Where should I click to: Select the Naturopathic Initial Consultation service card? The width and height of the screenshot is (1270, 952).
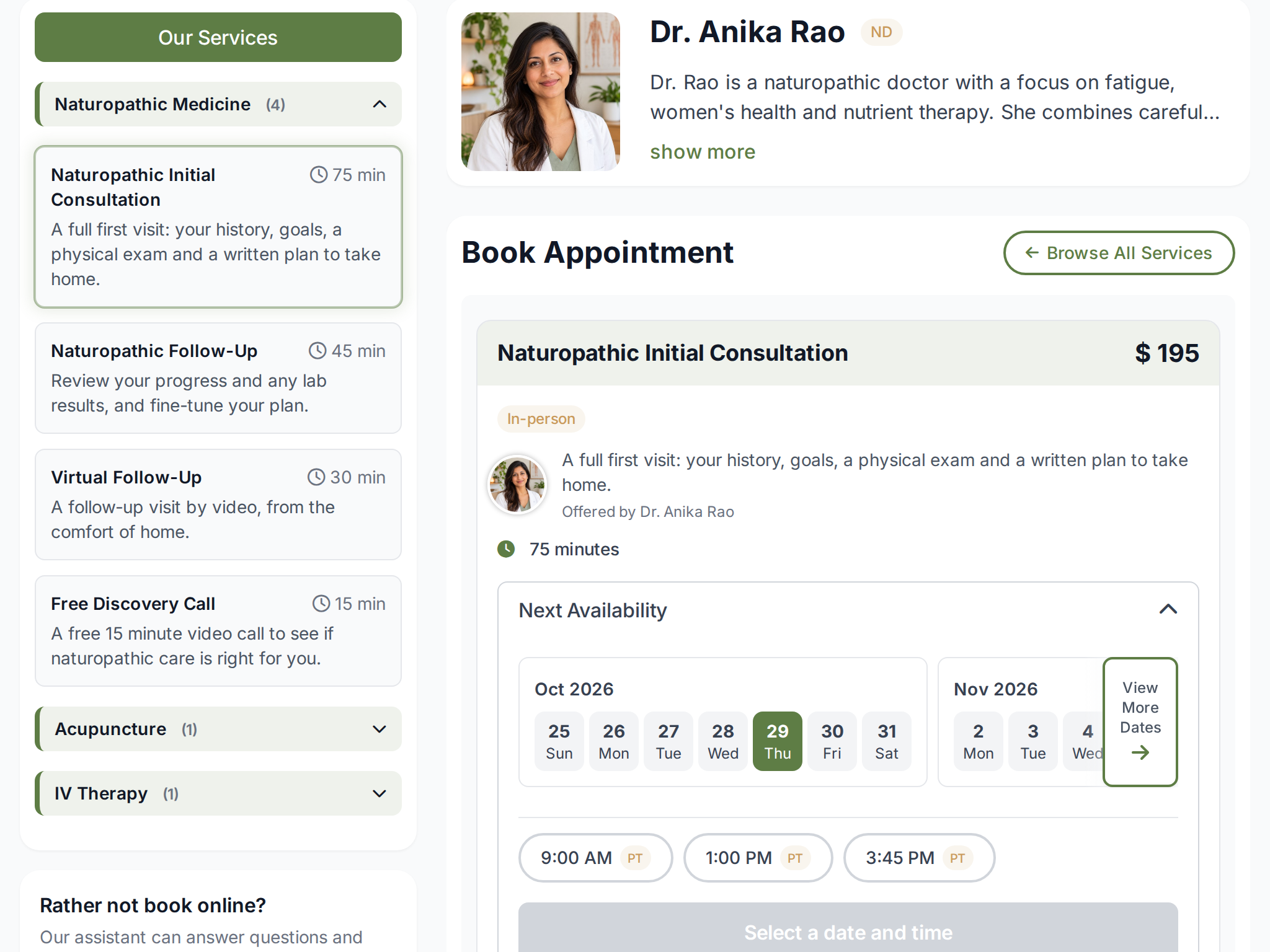[x=218, y=227]
